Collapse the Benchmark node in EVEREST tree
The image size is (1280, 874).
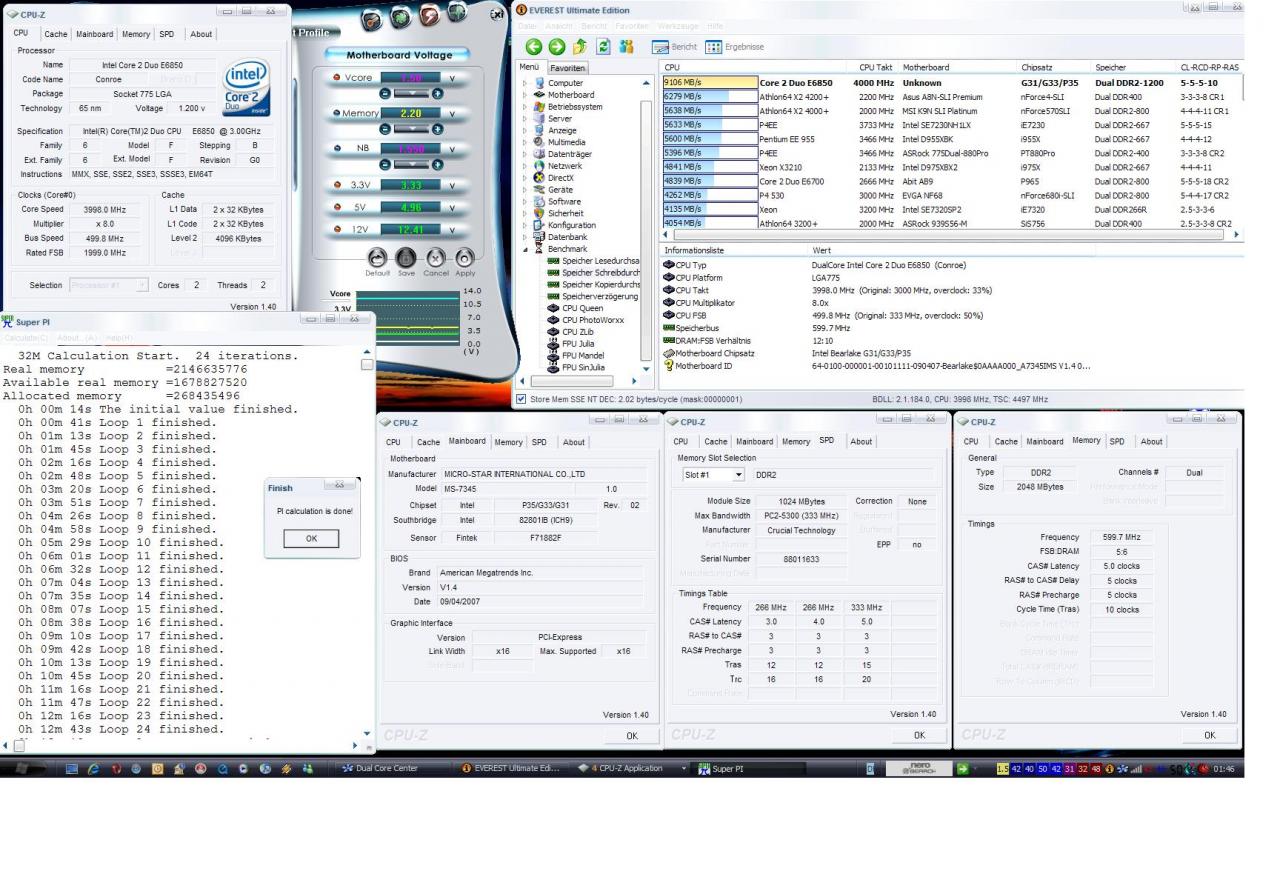coord(524,248)
